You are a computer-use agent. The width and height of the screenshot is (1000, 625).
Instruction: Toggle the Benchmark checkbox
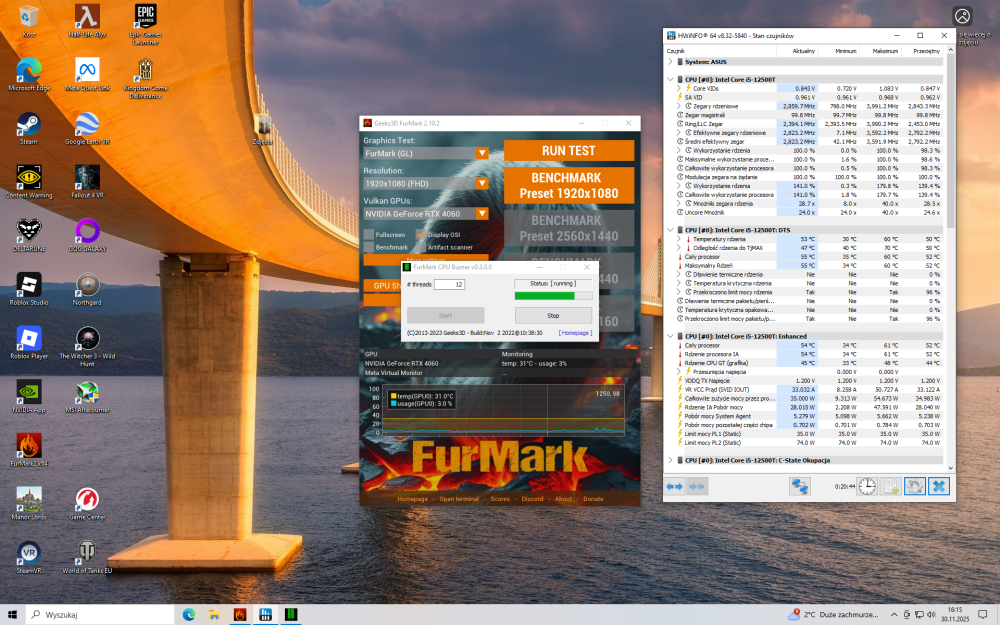click(x=369, y=246)
